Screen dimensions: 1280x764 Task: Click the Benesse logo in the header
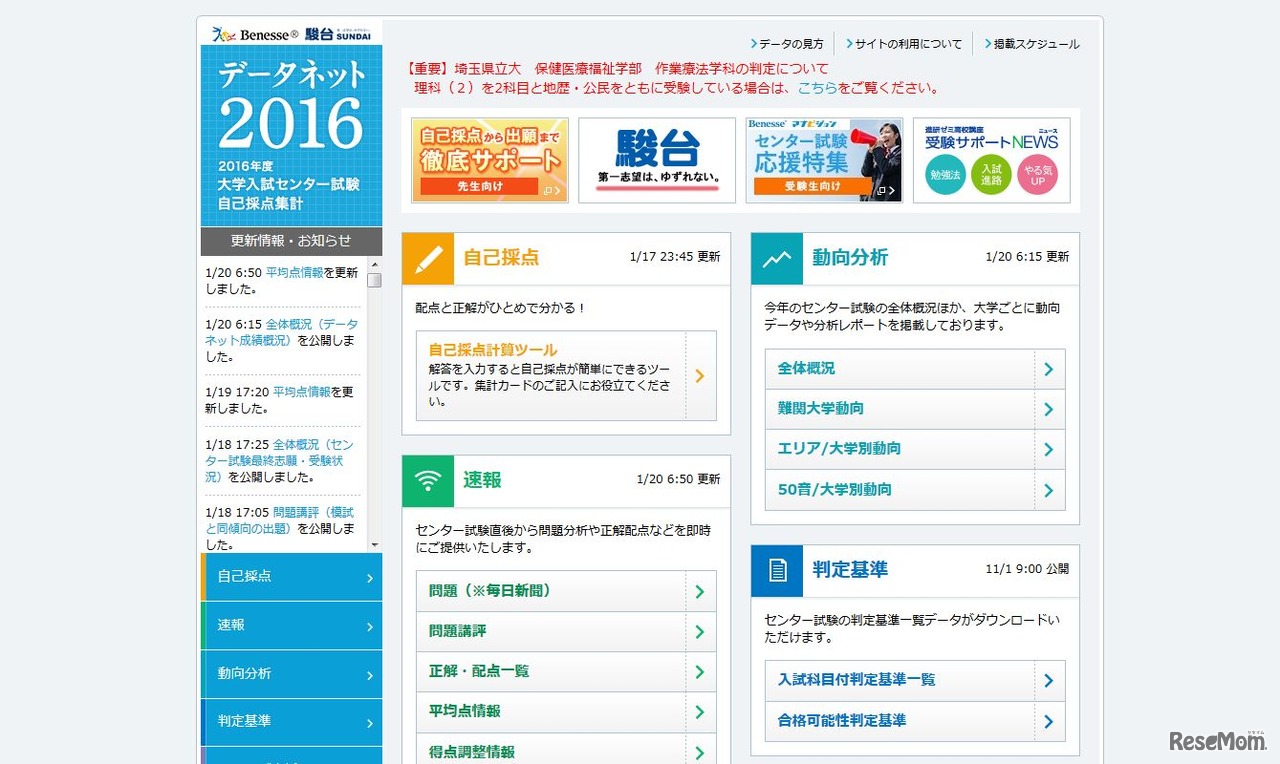(255, 34)
